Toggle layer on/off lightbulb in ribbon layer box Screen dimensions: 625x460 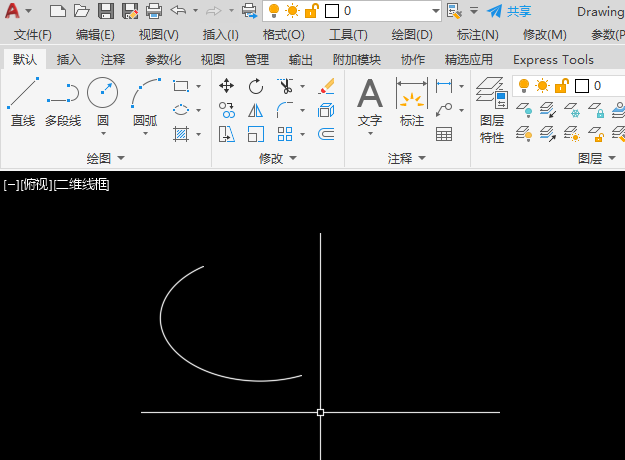(x=524, y=86)
